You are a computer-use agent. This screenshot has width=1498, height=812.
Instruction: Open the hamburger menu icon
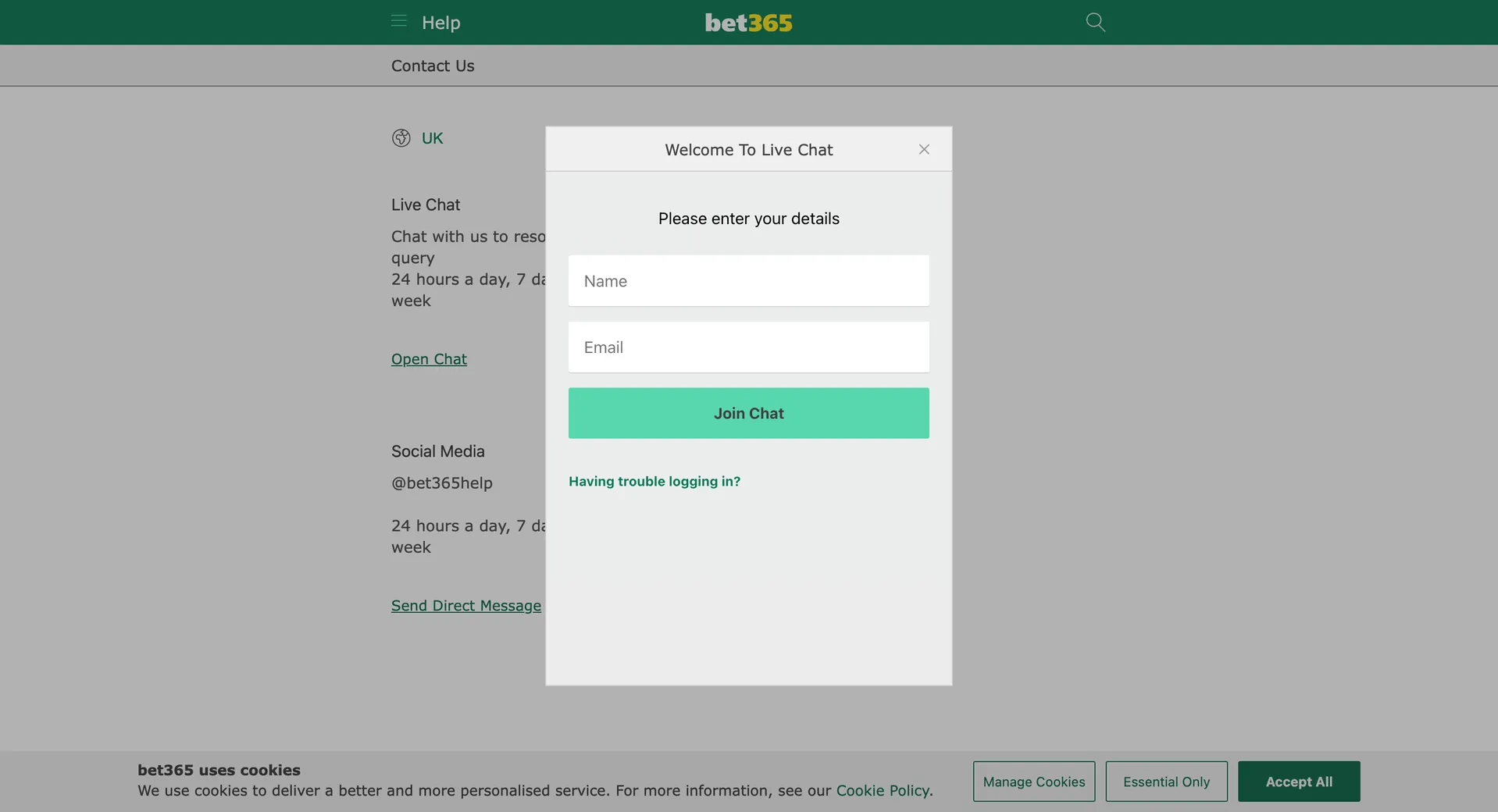point(398,22)
